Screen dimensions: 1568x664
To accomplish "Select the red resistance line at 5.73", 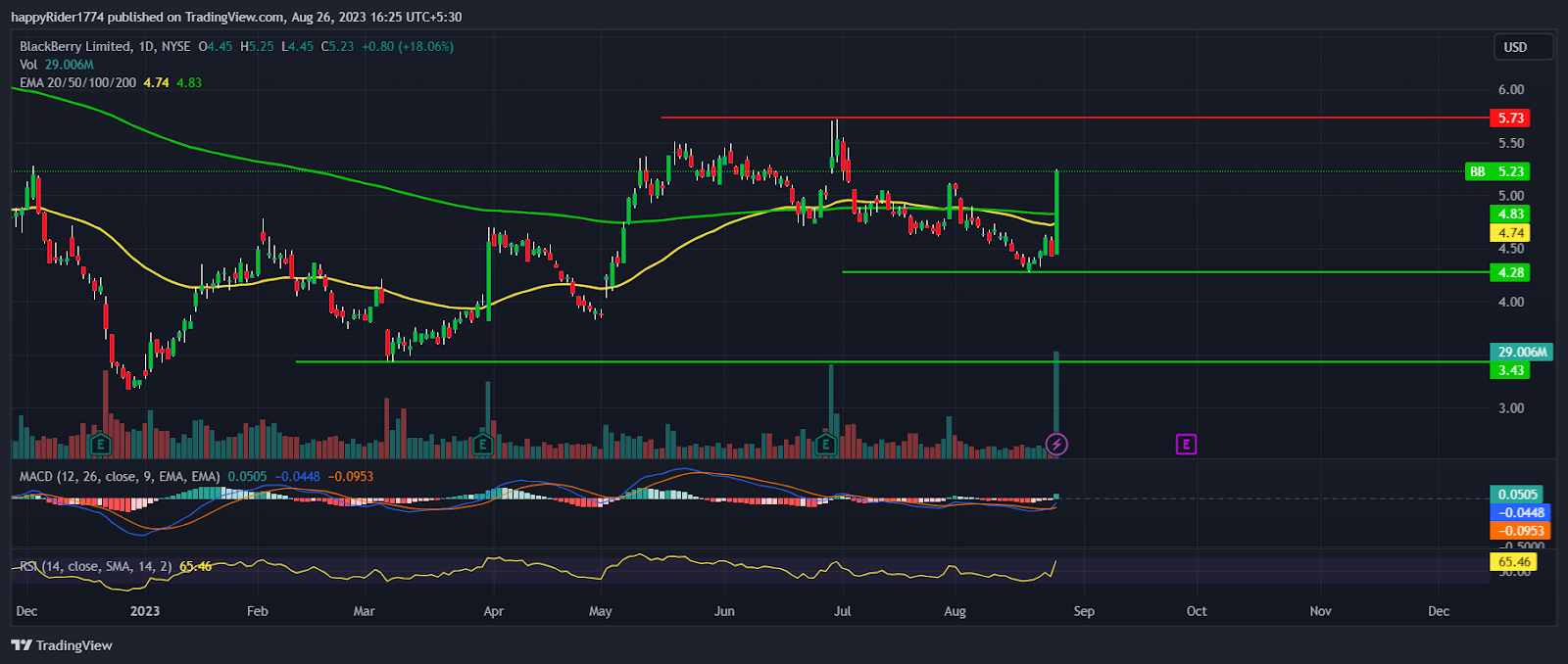I will [1073, 118].
